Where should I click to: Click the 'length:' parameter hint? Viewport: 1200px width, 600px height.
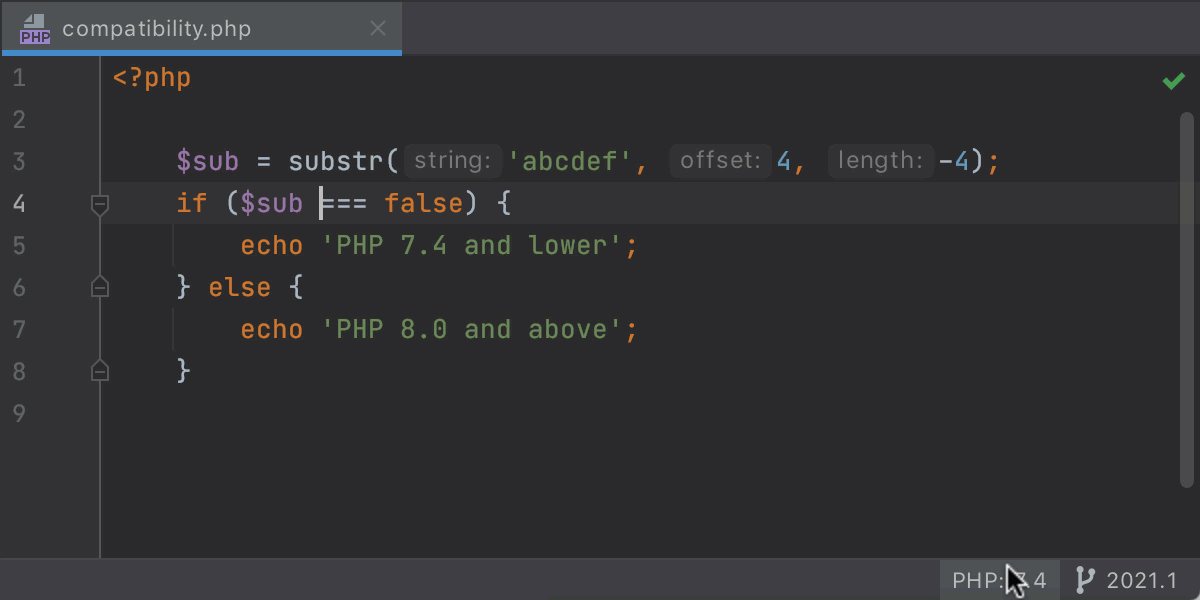879,161
